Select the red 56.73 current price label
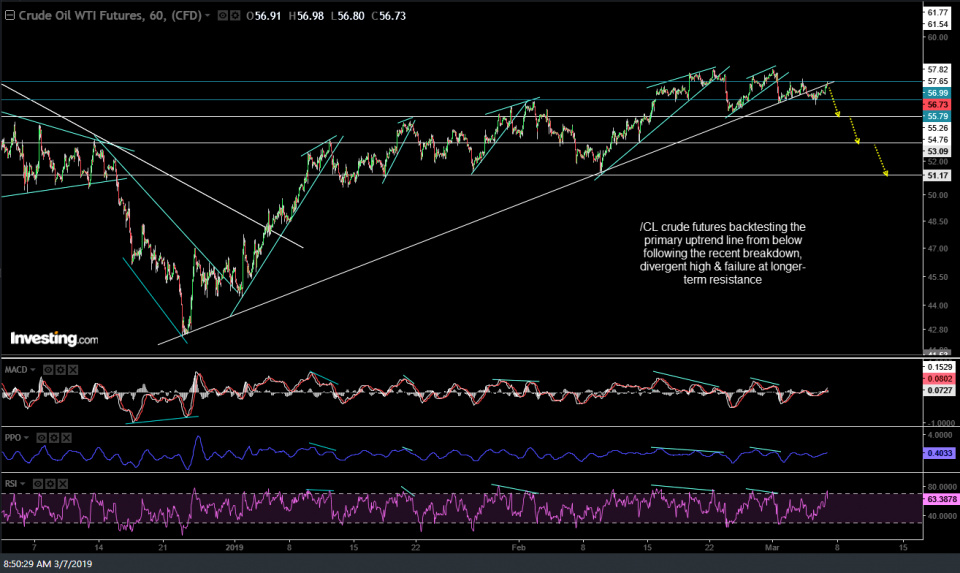 tap(937, 105)
